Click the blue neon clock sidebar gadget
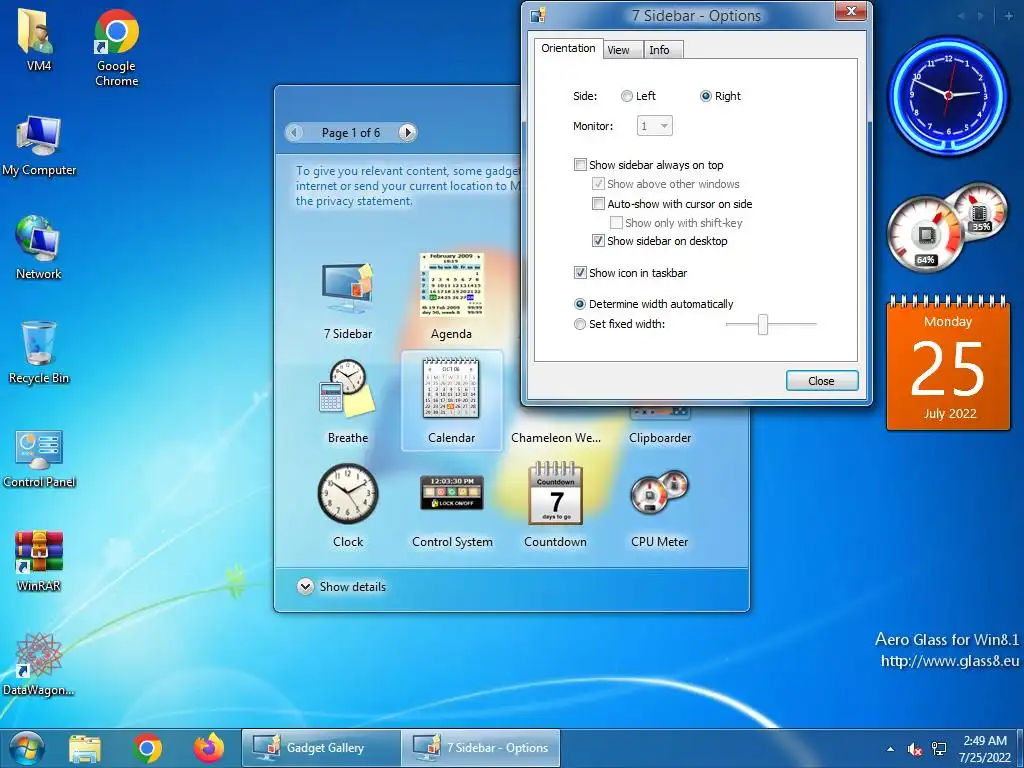 (948, 95)
